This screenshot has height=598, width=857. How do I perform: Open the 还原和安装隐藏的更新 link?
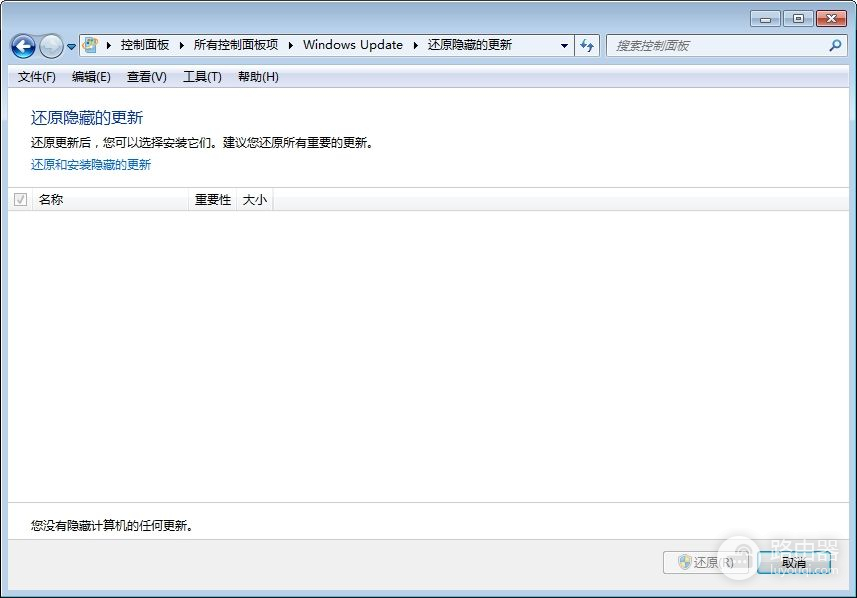tap(91, 165)
